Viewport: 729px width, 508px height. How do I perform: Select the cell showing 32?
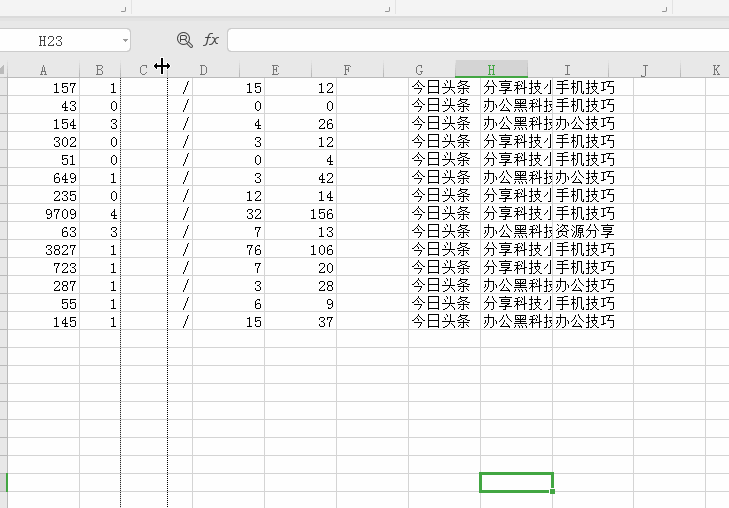[228, 214]
